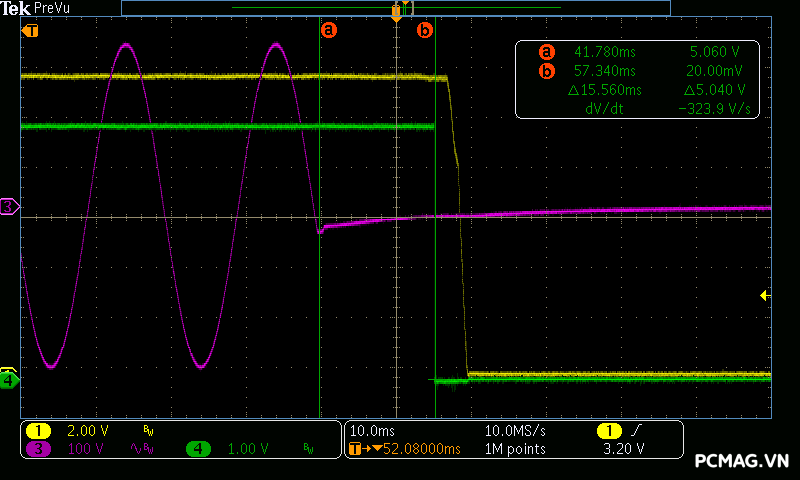The image size is (800, 480).
Task: Select the orange trigger position marker at top
Action: pyautogui.click(x=396, y=17)
